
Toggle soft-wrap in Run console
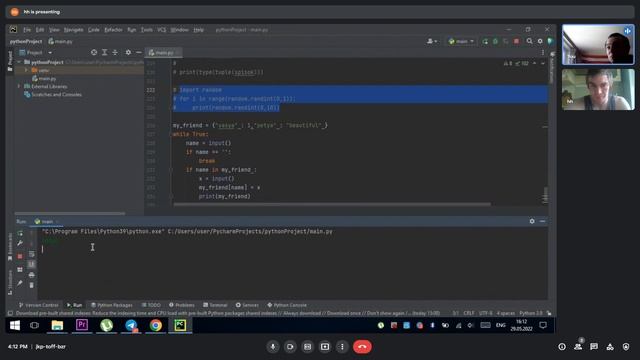32,254
